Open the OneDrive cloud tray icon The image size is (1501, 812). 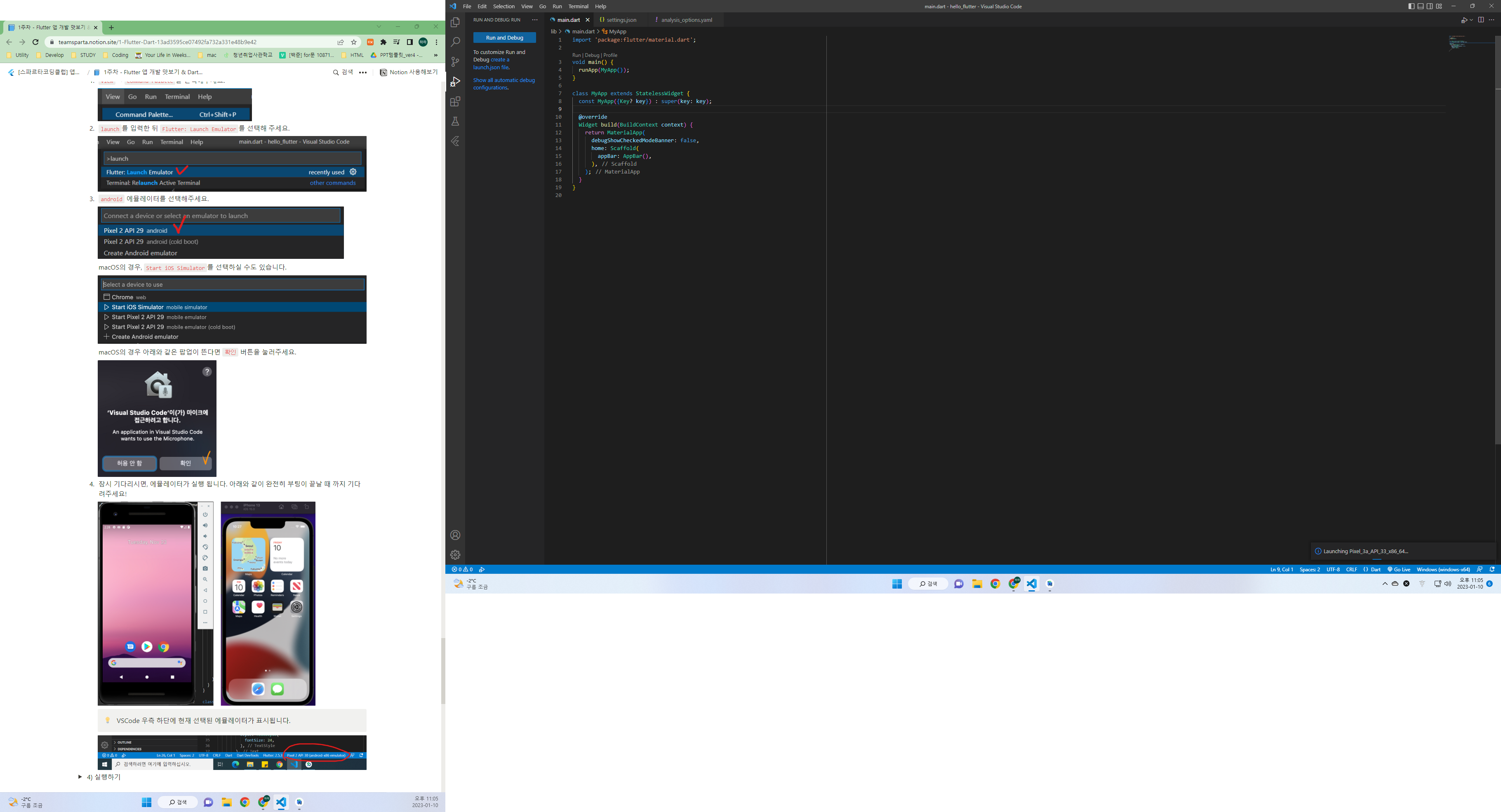(1395, 584)
